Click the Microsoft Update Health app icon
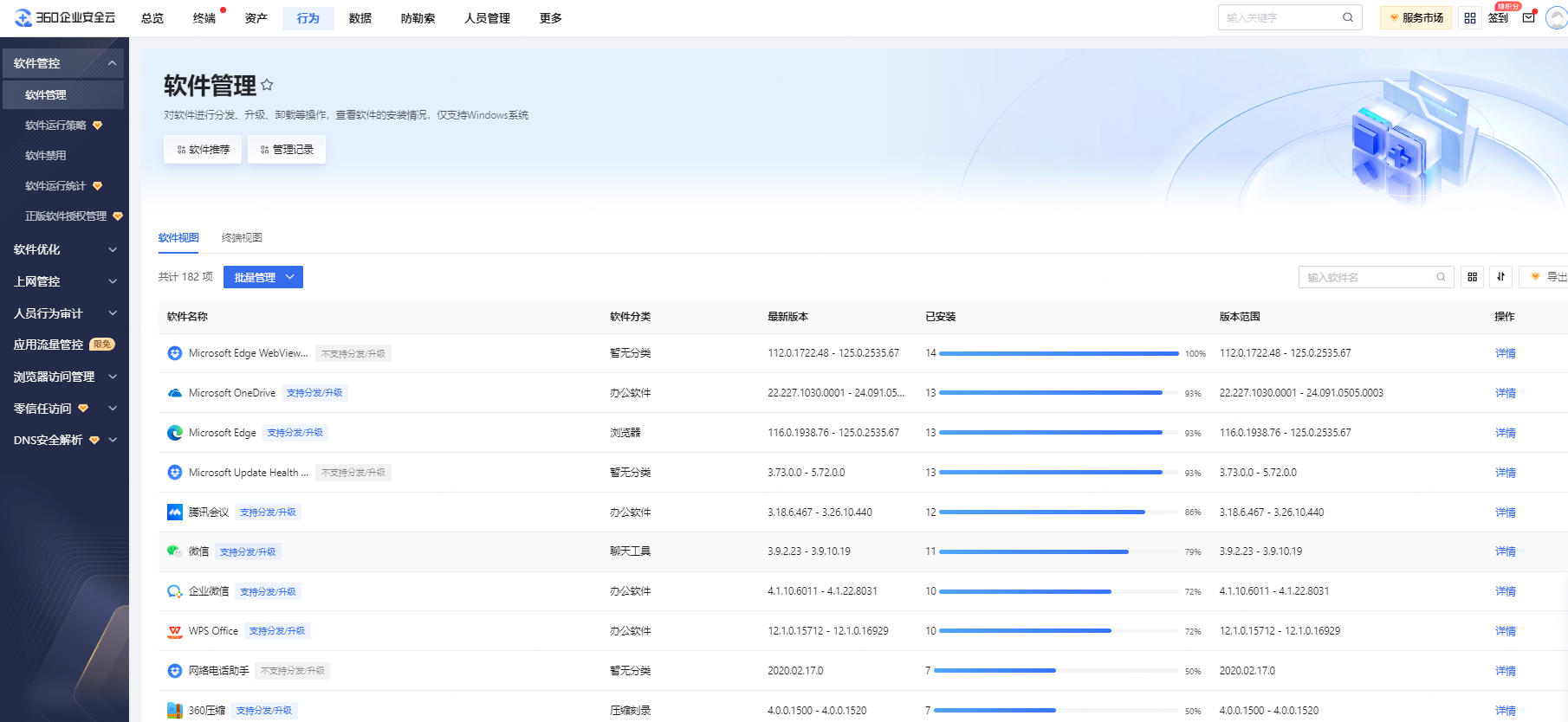 [174, 473]
